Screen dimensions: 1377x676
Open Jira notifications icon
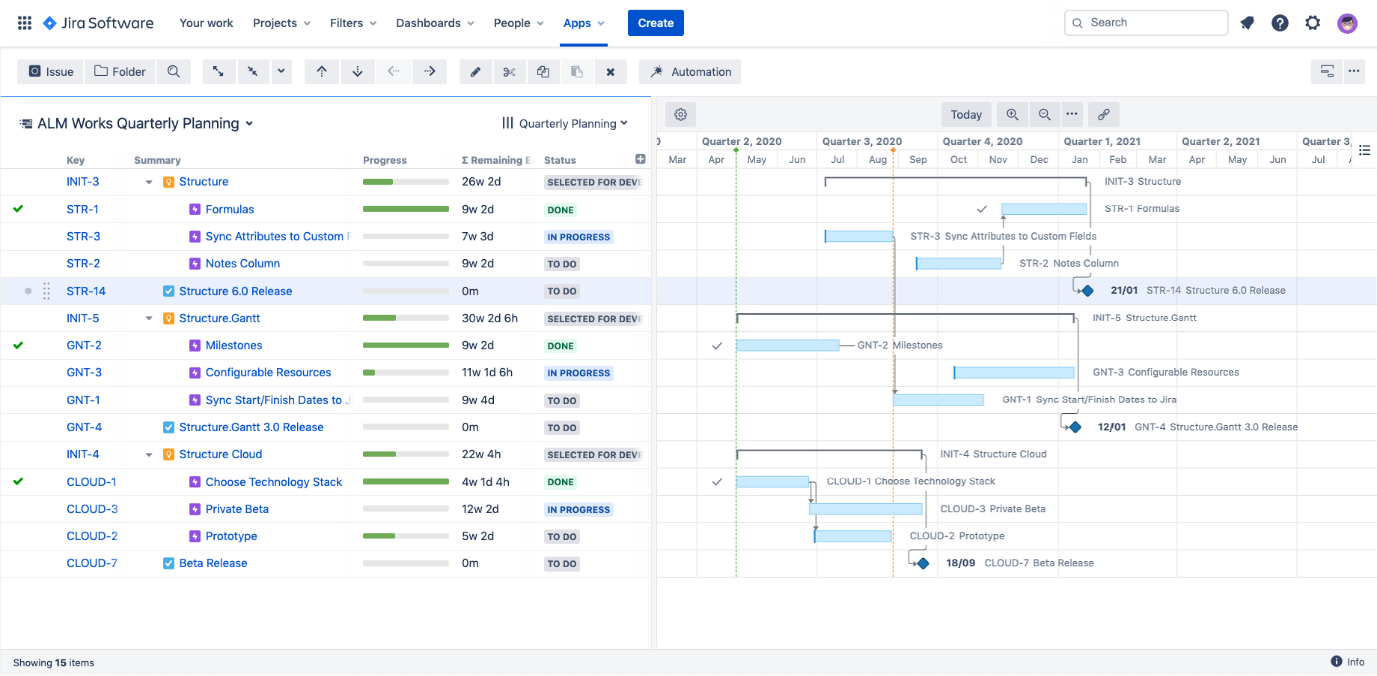1247,23
